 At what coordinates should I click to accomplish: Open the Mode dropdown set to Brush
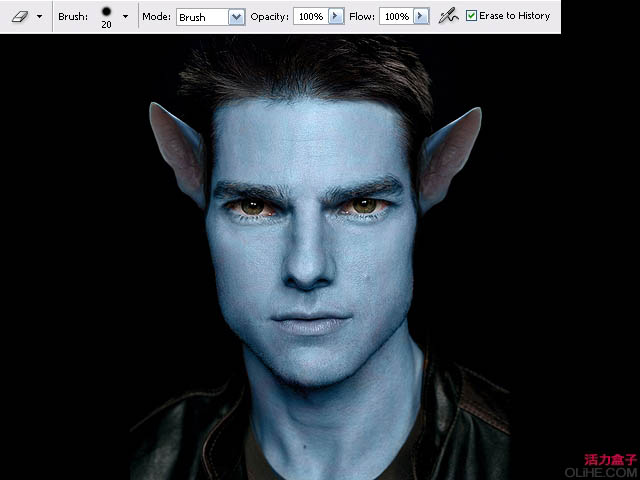coord(236,17)
